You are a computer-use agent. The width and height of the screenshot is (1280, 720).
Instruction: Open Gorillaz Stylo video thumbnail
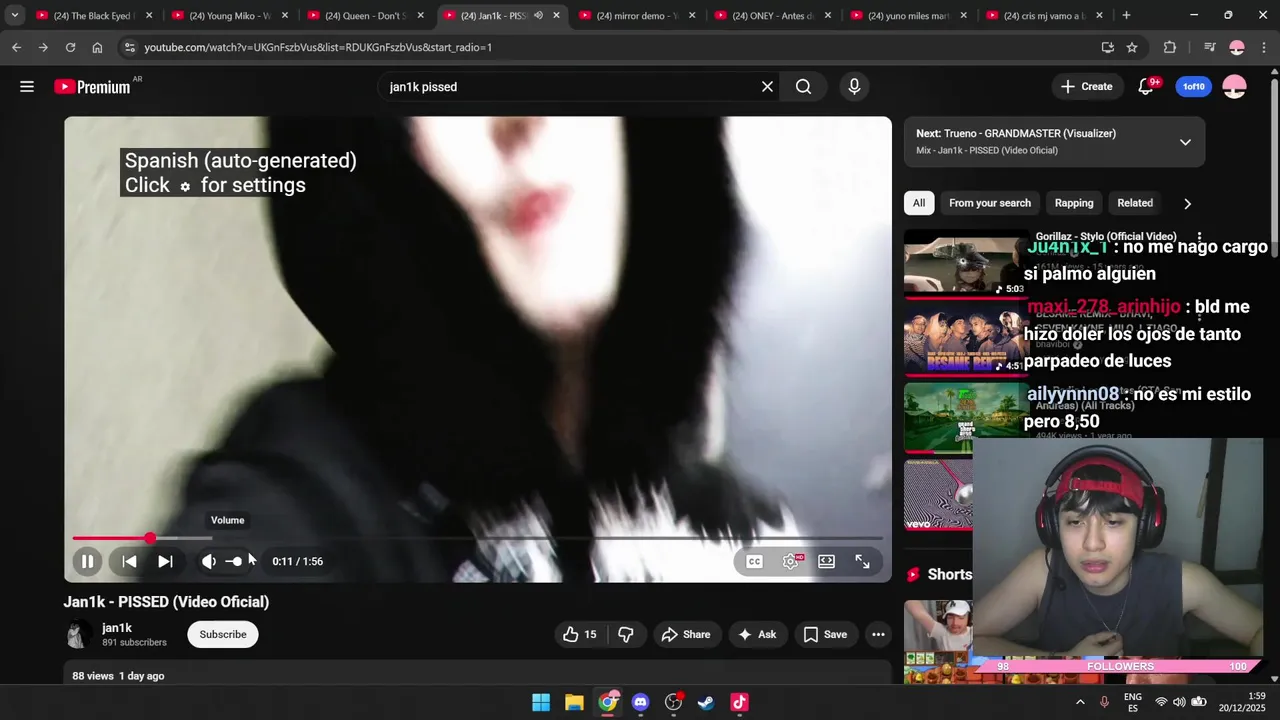coord(965,265)
